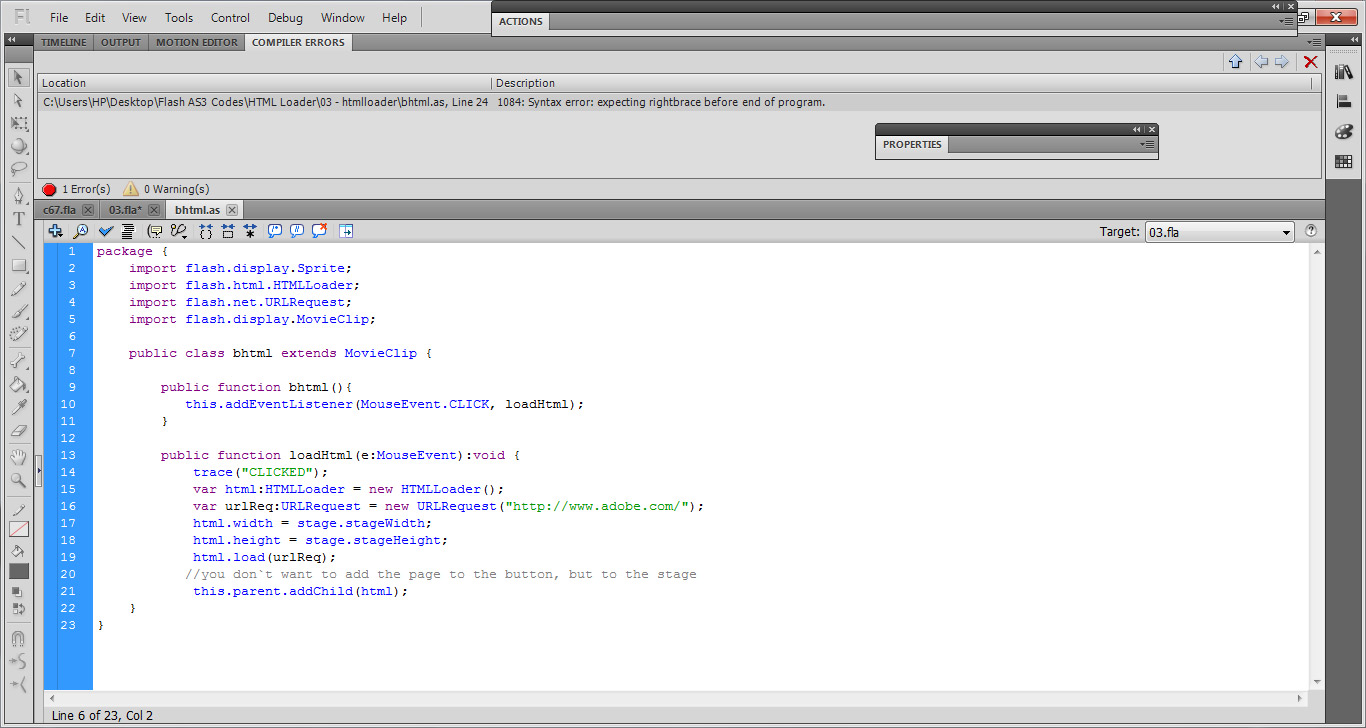Click the Show/Hide Toolbox icon
The height and width of the screenshot is (728, 1366).
[346, 231]
